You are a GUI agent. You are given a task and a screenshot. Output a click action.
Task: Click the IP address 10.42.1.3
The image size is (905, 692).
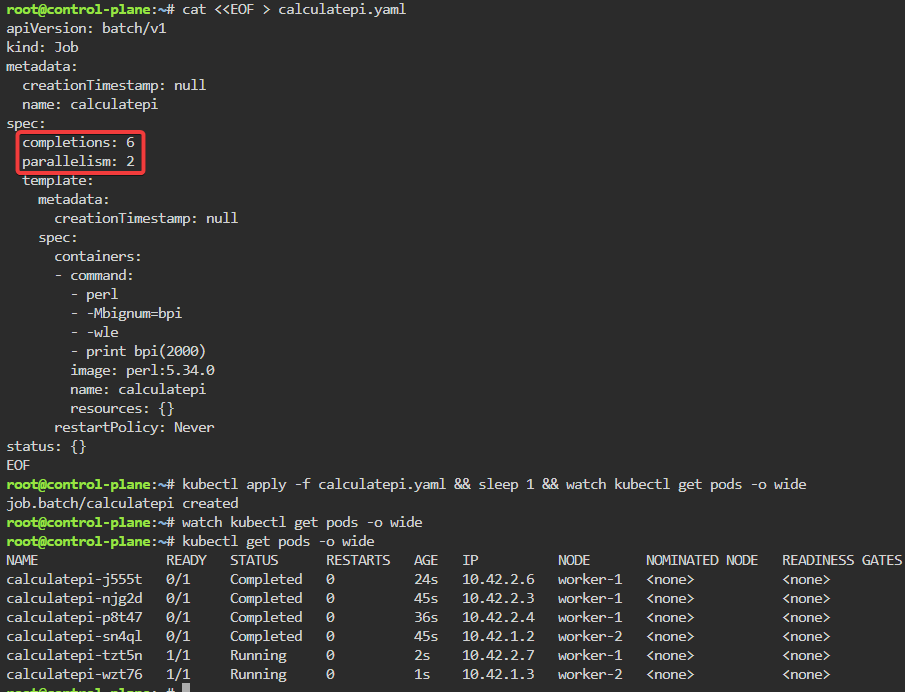pos(497,675)
